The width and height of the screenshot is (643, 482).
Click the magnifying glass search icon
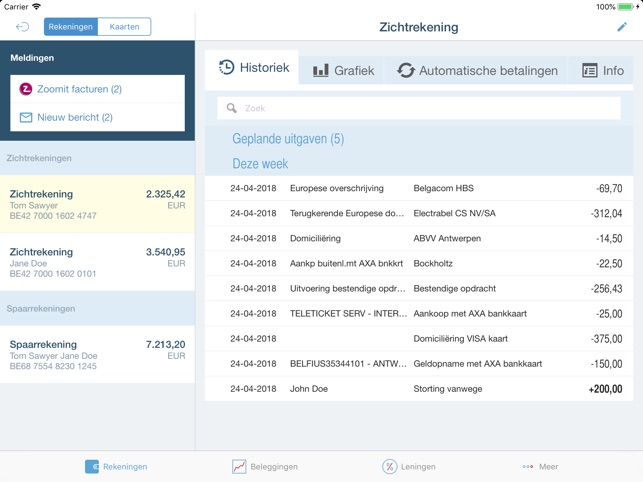(x=232, y=108)
